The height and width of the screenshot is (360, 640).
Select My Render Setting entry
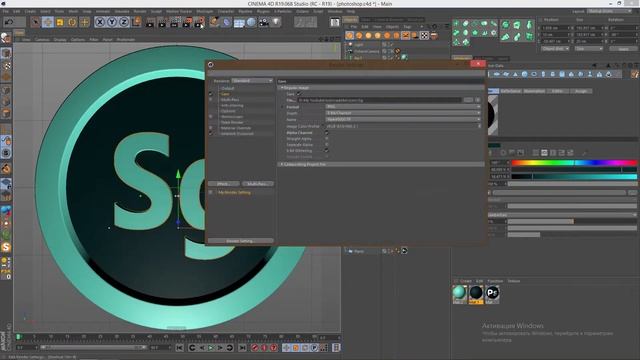pyautogui.click(x=234, y=192)
